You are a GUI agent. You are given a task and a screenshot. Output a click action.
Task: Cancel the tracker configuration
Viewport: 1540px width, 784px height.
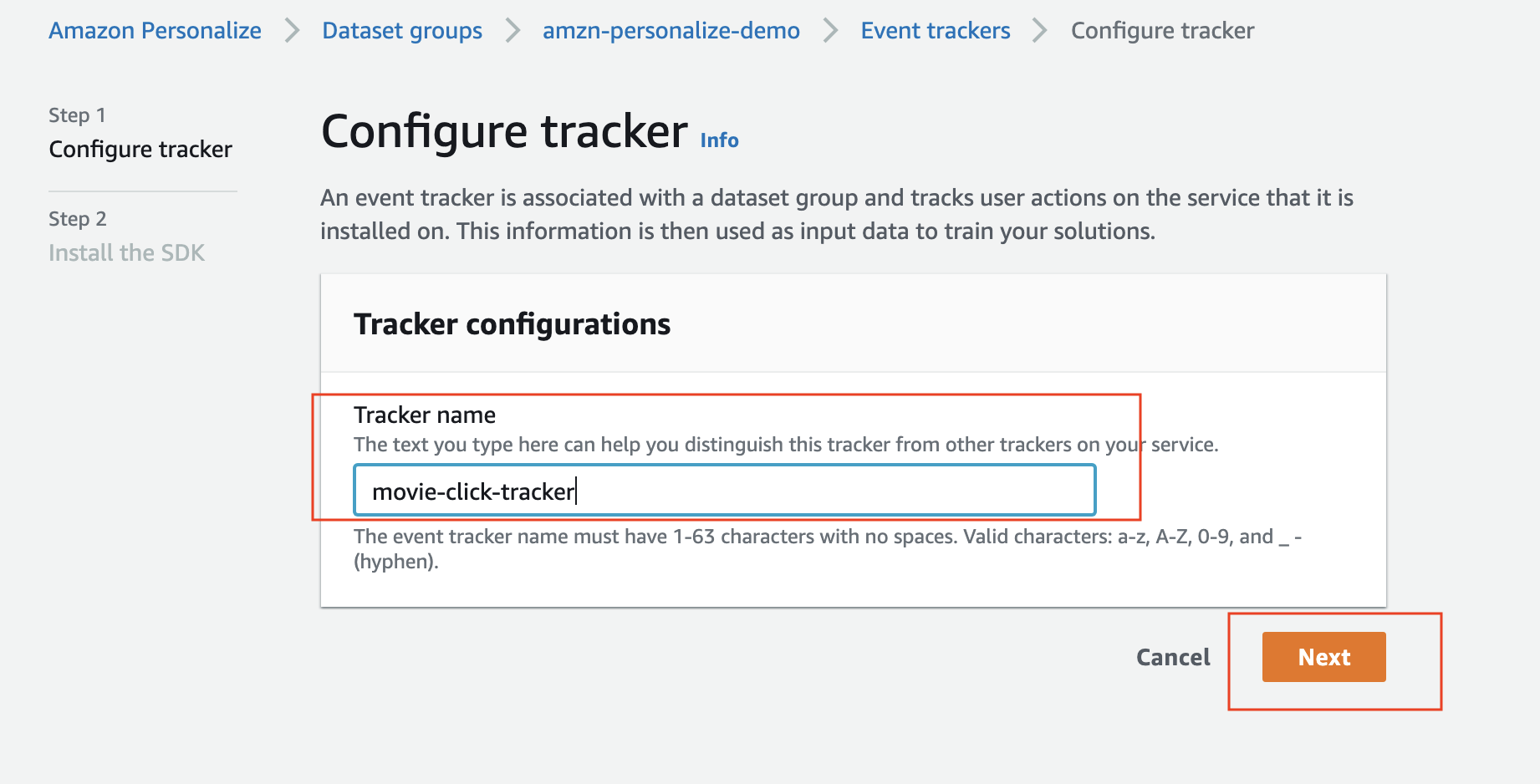click(x=1173, y=657)
